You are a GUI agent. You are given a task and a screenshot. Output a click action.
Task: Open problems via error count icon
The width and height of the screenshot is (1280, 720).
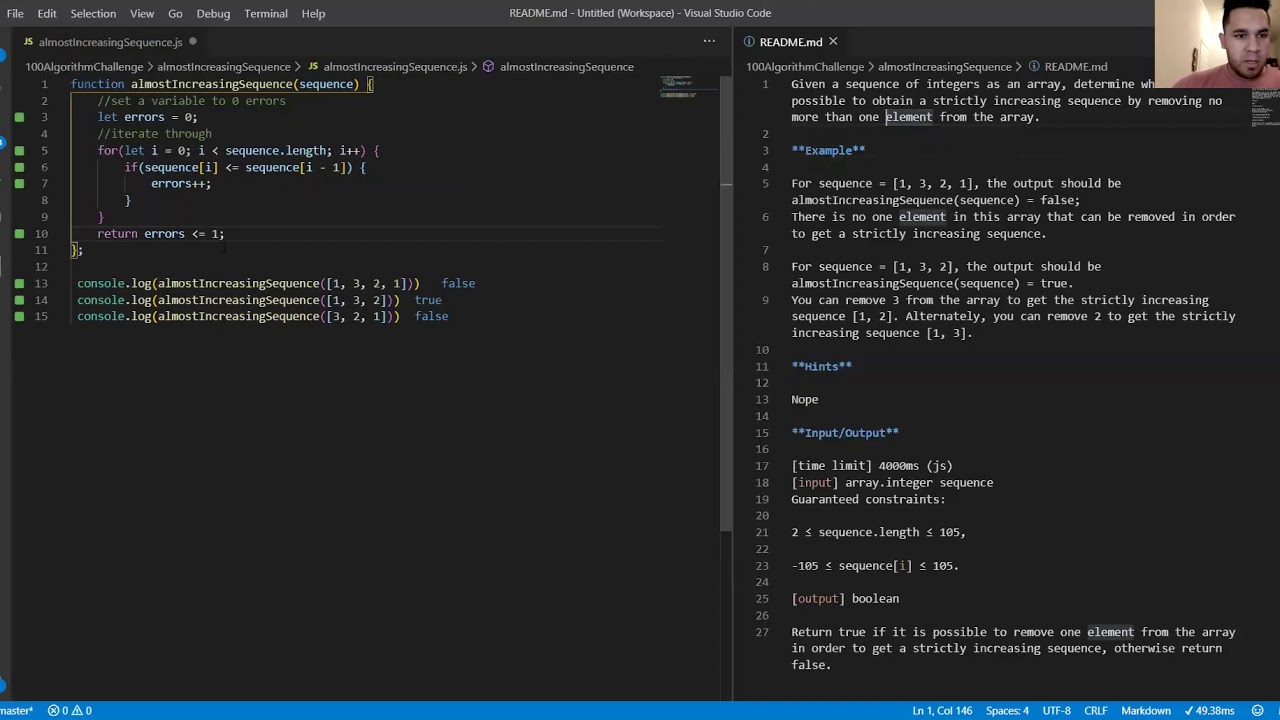pyautogui.click(x=54, y=711)
